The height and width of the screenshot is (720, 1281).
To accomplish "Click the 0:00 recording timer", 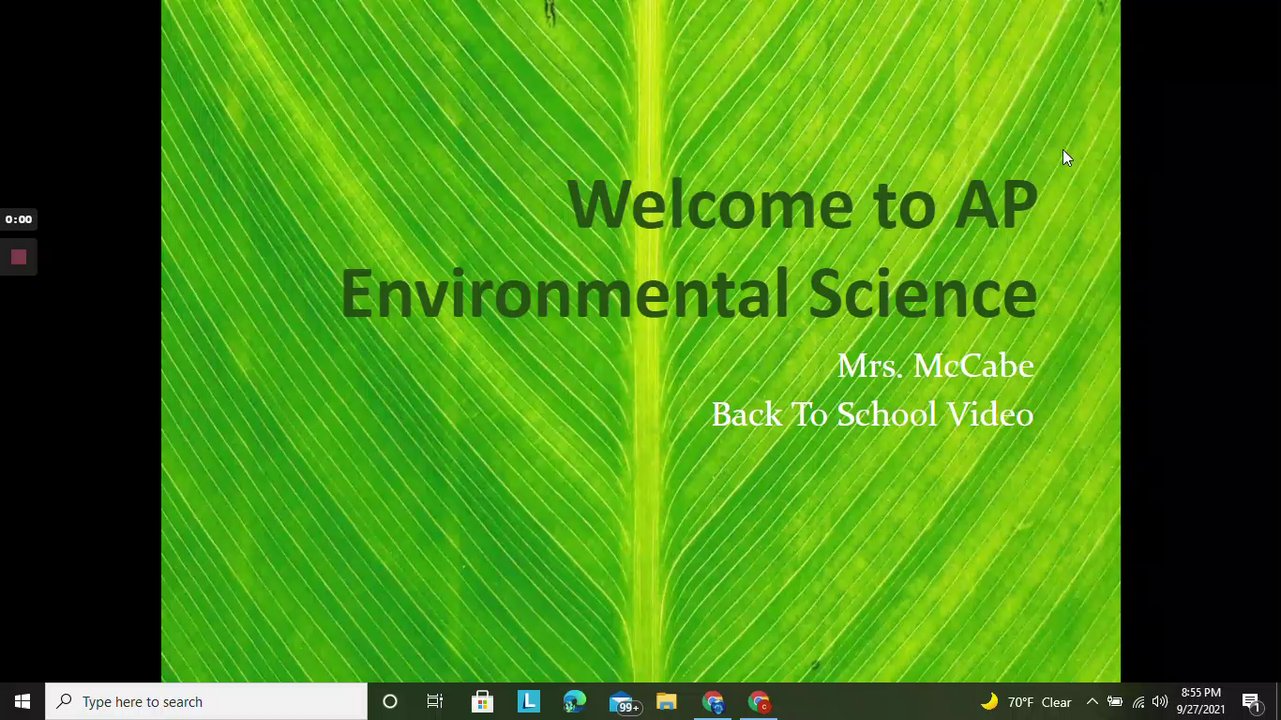I will [18, 219].
